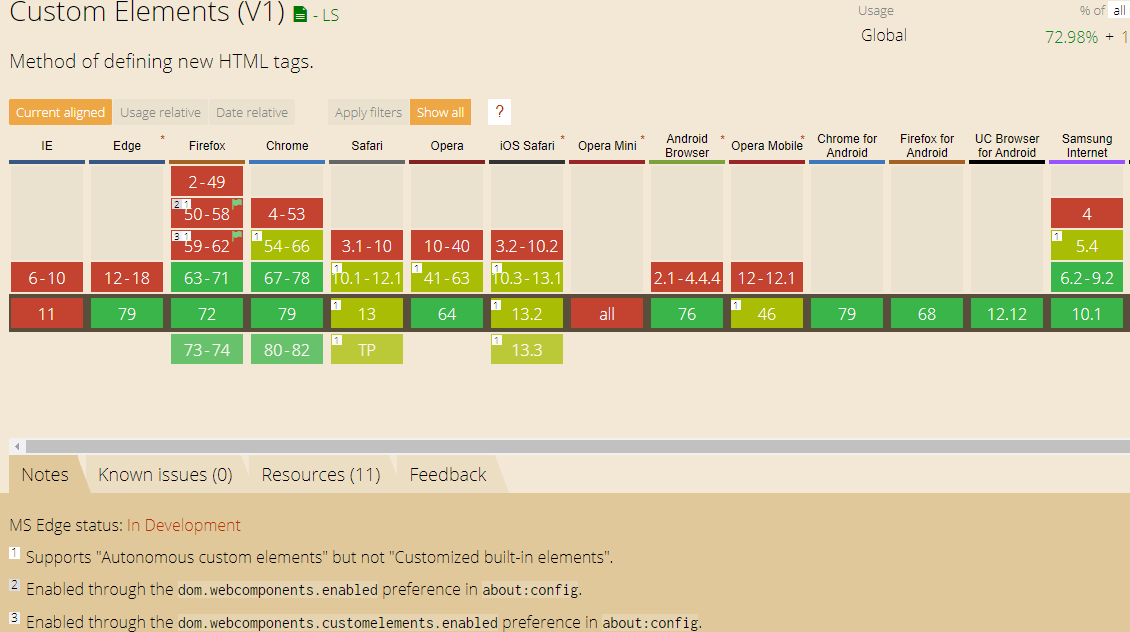Click Firefox versions 50-58 cell
Viewport: 1130px width, 632px height.
click(x=207, y=213)
